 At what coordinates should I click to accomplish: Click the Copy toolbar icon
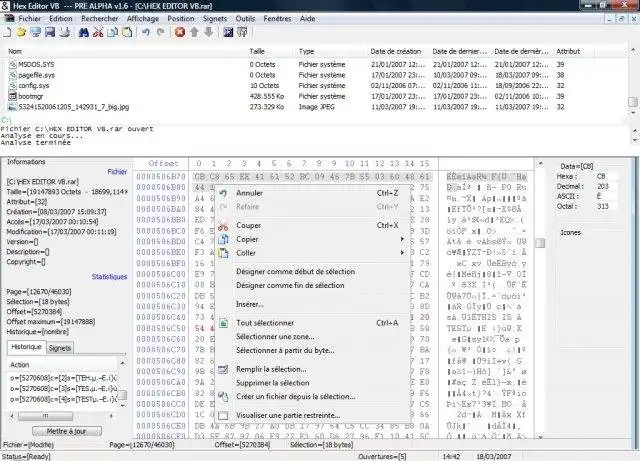112,32
